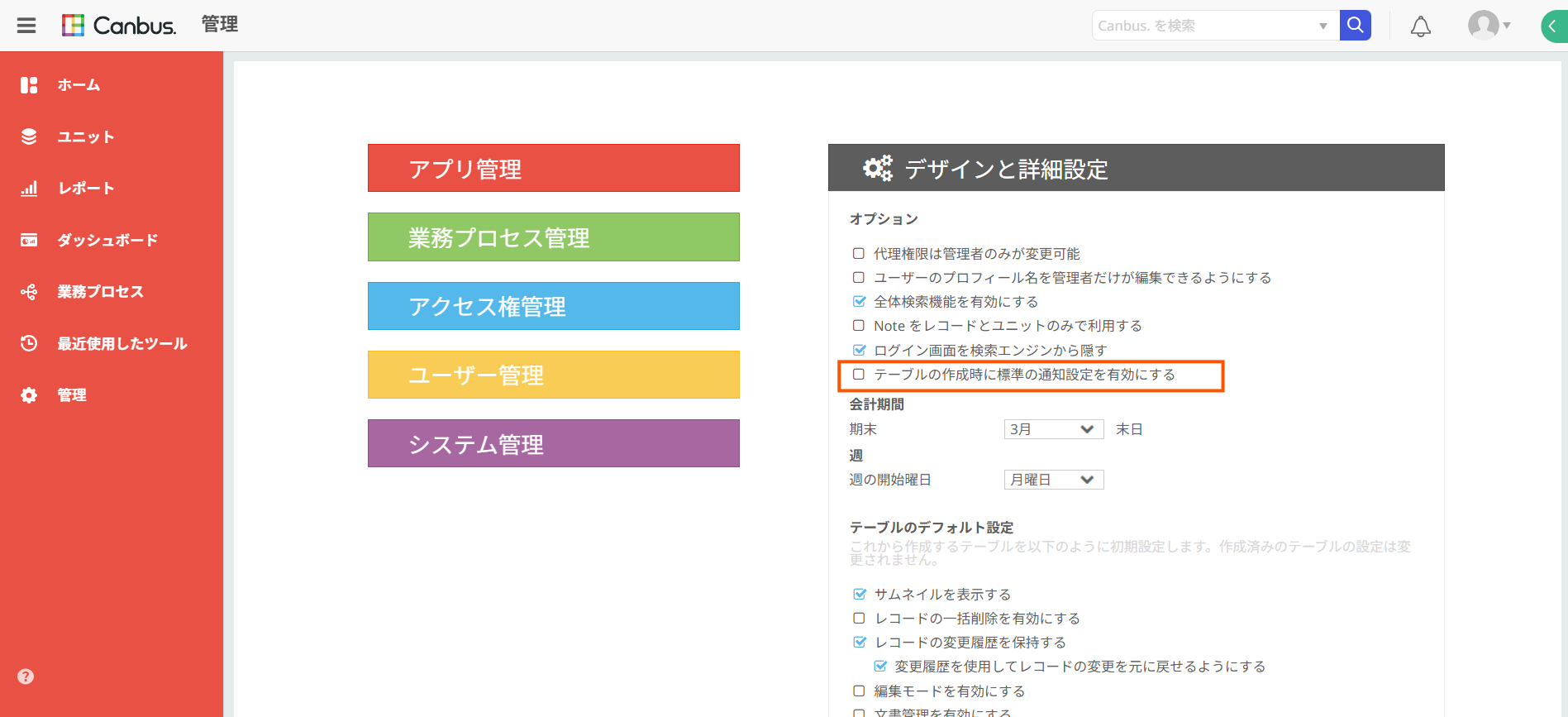Expand the search field dropdown arrow
Viewport: 1568px width, 717px height.
(x=1323, y=26)
